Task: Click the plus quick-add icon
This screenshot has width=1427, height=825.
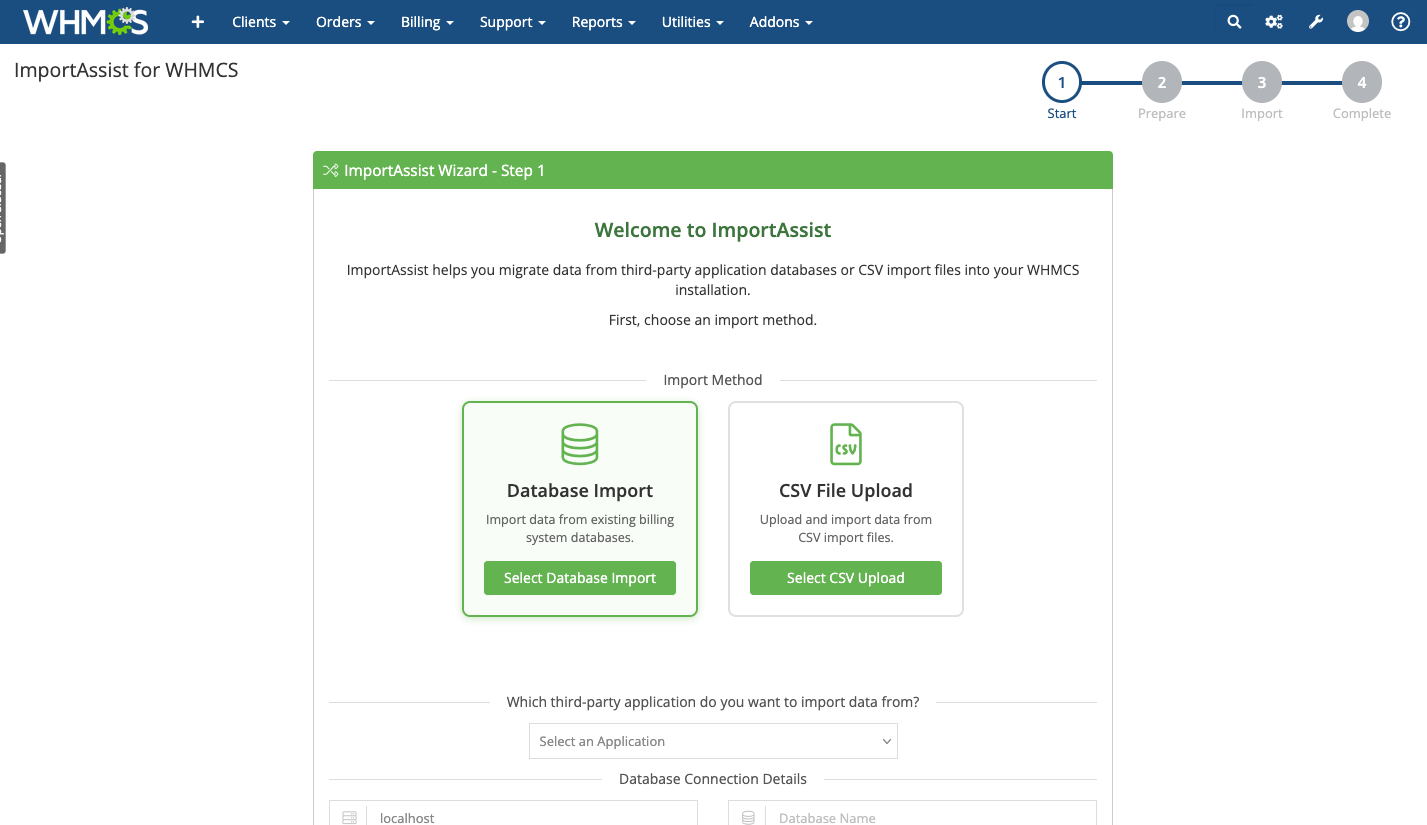Action: pos(198,22)
